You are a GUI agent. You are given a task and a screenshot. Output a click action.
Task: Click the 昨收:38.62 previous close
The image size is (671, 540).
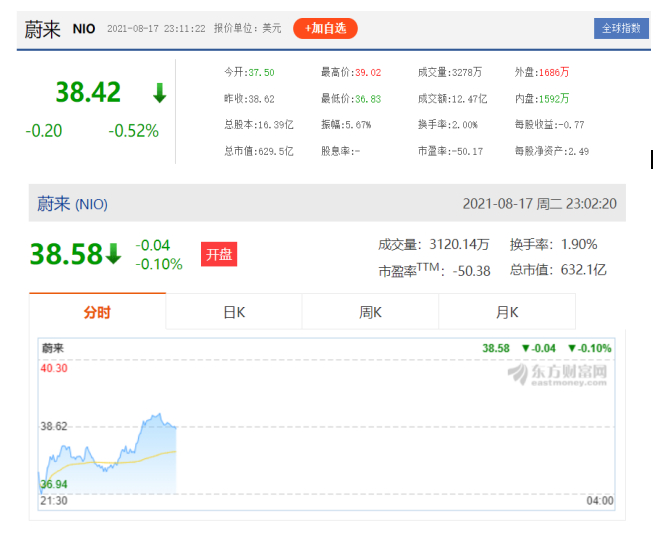click(249, 99)
